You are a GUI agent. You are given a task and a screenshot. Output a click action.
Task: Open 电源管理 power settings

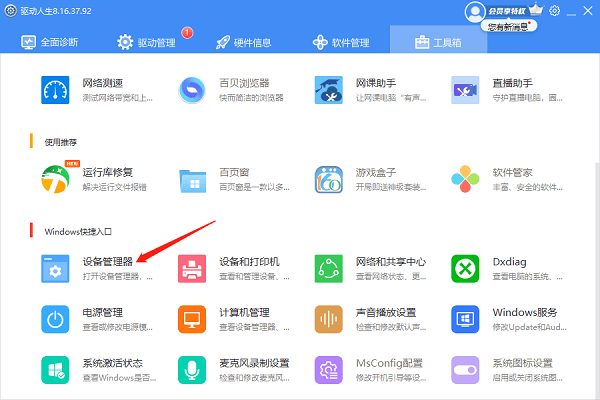pyautogui.click(x=56, y=319)
